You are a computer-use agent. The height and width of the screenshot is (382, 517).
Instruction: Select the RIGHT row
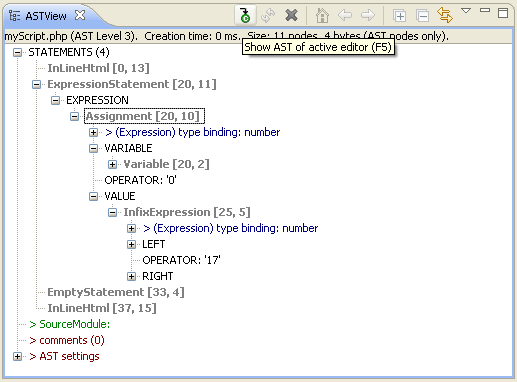point(158,276)
